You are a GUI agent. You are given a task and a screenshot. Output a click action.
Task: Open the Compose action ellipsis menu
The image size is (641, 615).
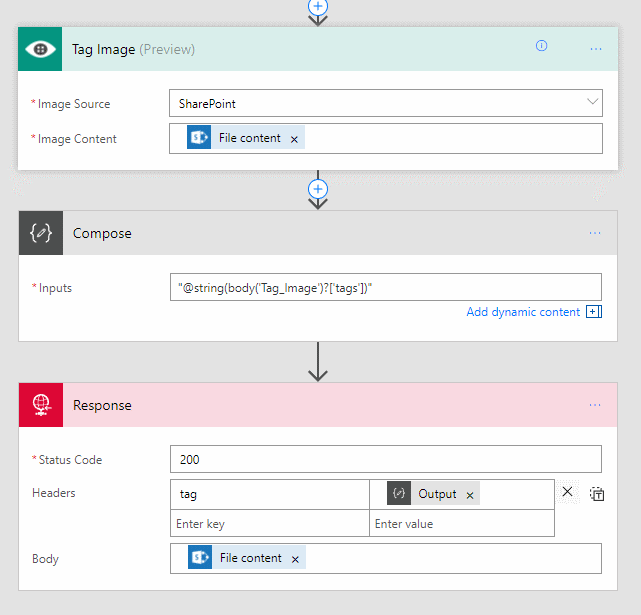(595, 233)
